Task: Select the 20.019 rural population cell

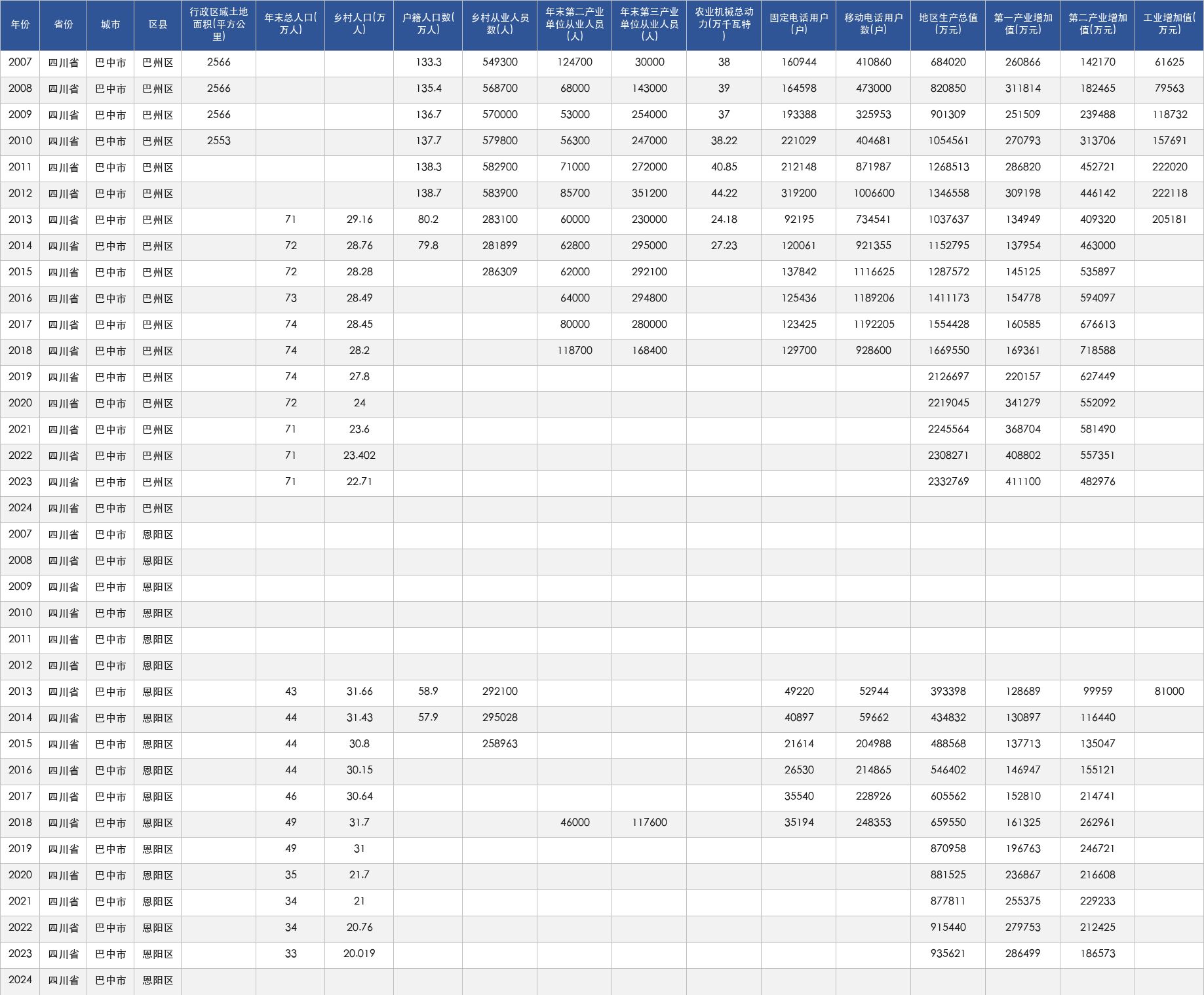Action: coord(359,954)
